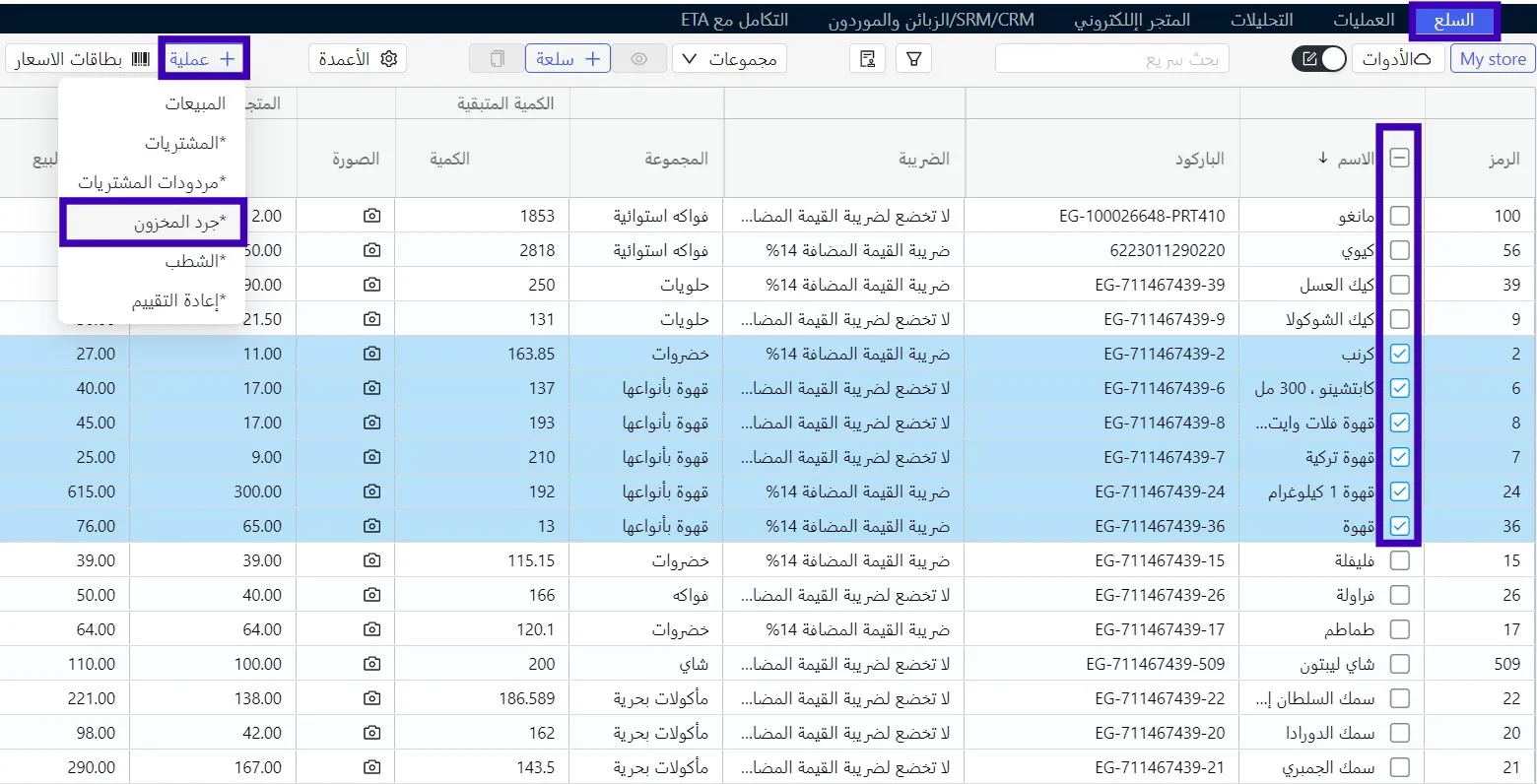Sort by الاسم column arrow
Viewport: 1537px width, 784px height.
point(1322,158)
